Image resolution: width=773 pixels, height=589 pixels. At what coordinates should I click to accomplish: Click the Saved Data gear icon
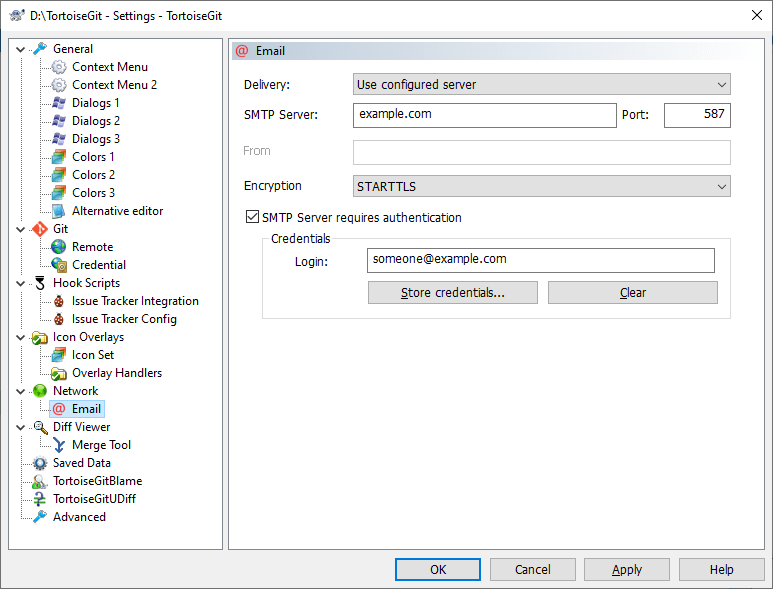tap(40, 463)
